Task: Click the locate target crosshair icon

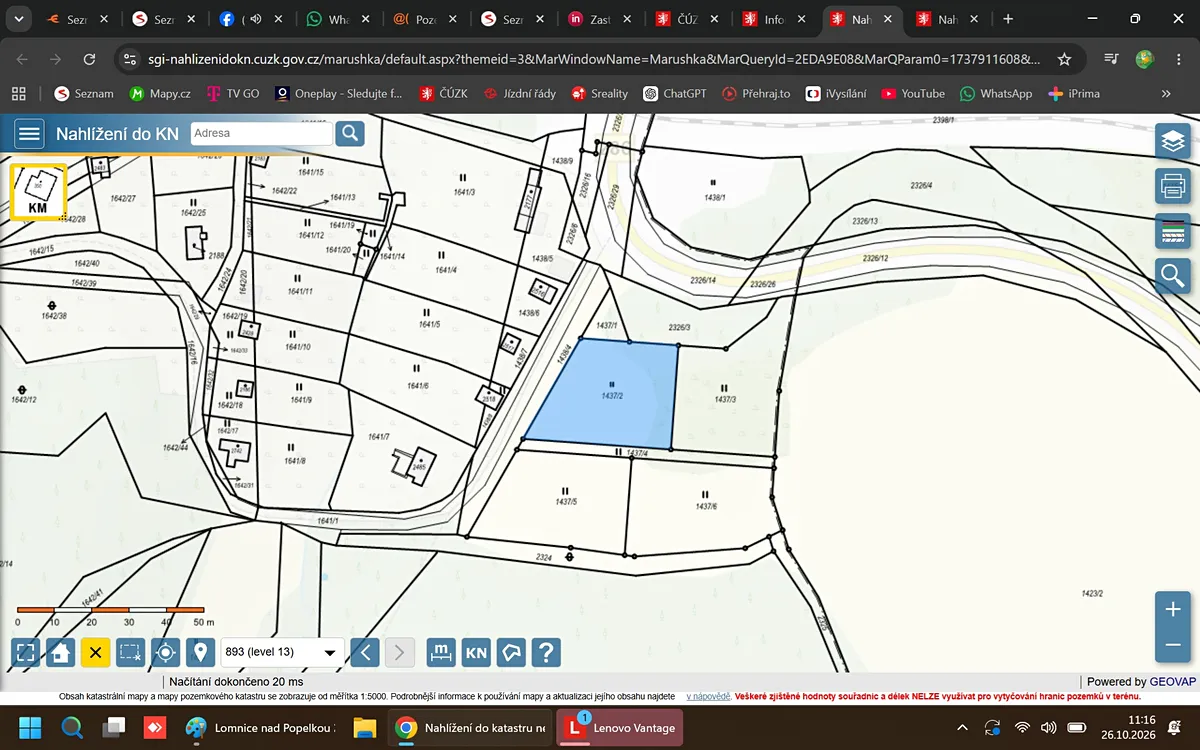Action: coord(166,653)
